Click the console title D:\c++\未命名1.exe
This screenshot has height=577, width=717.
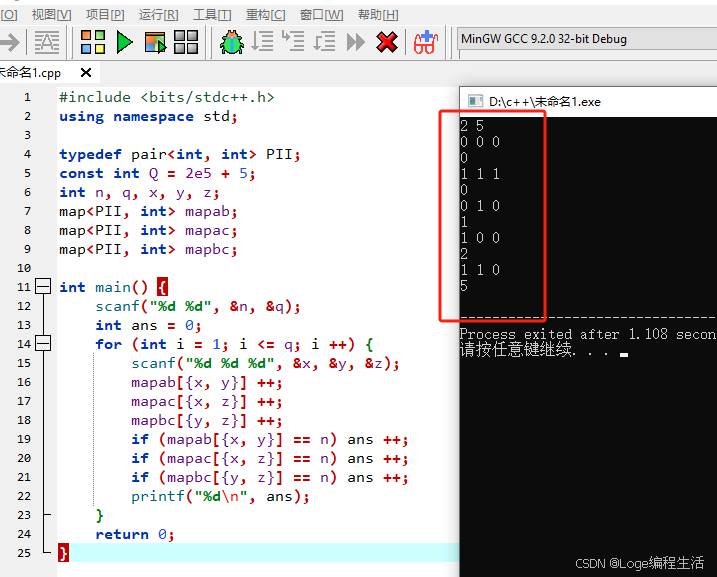(545, 102)
